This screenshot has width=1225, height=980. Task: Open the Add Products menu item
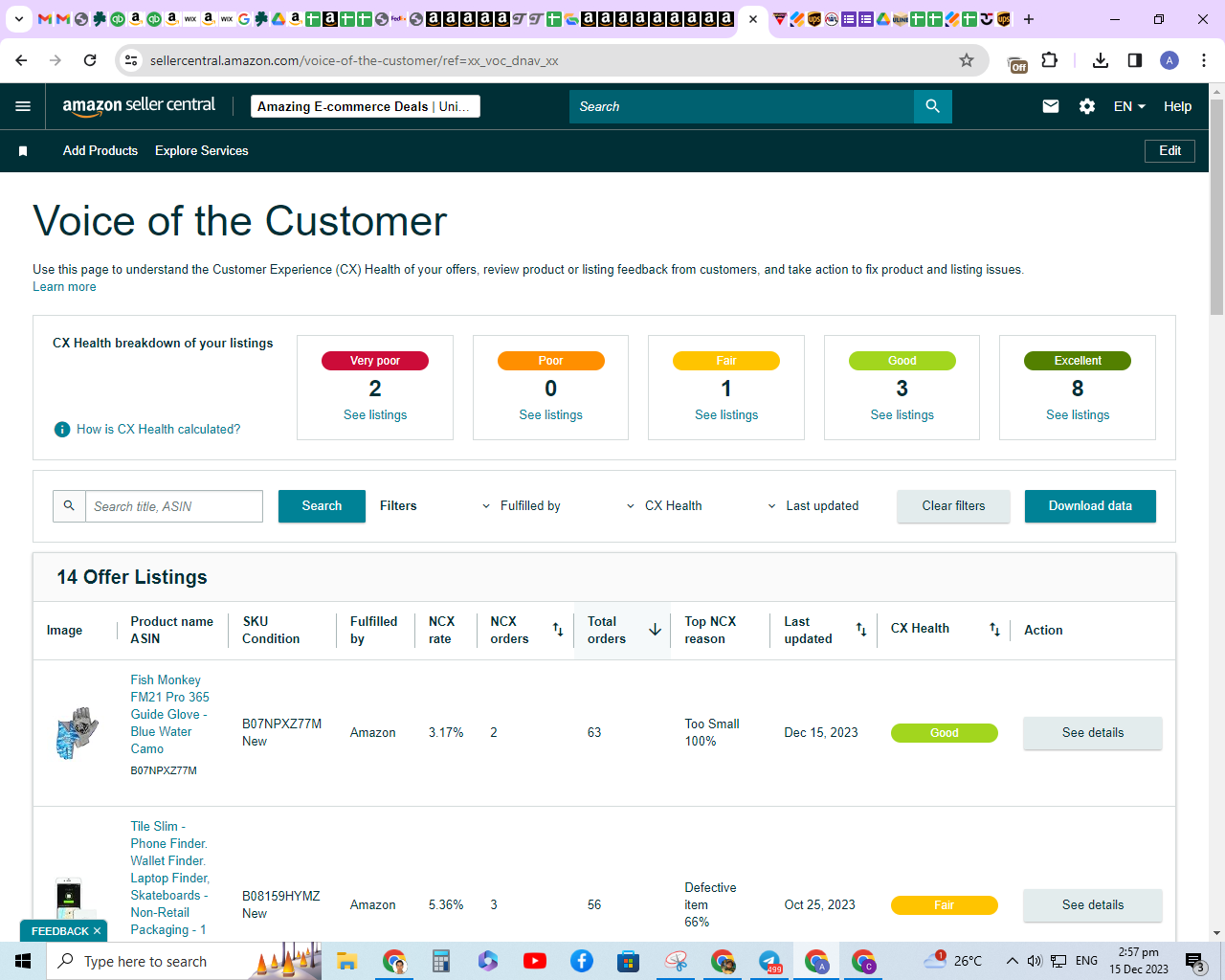point(100,151)
